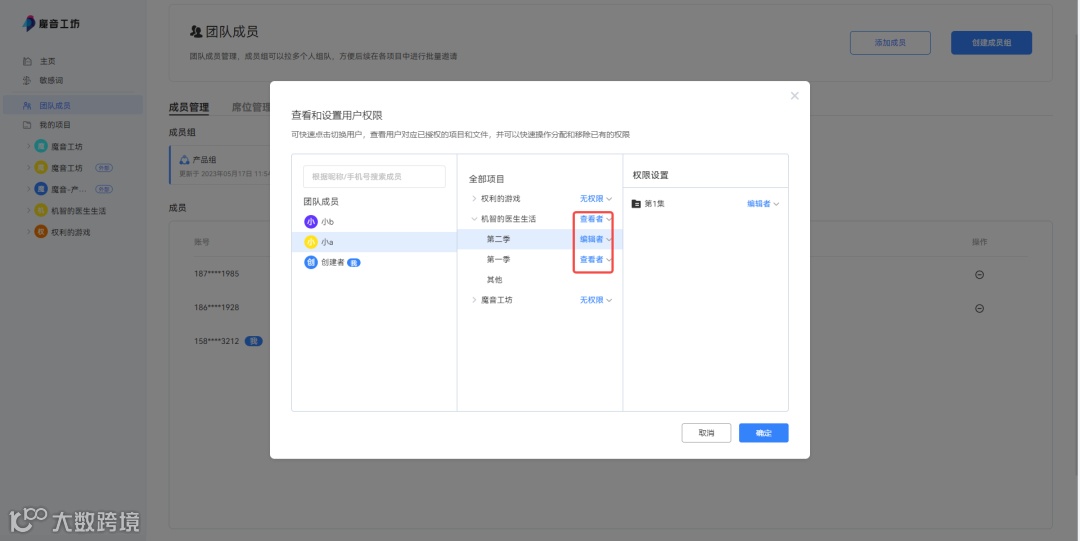1080x541 pixels.
Task: Click yellow avatar of sidebar 机智的医生生活
Action: (41, 210)
